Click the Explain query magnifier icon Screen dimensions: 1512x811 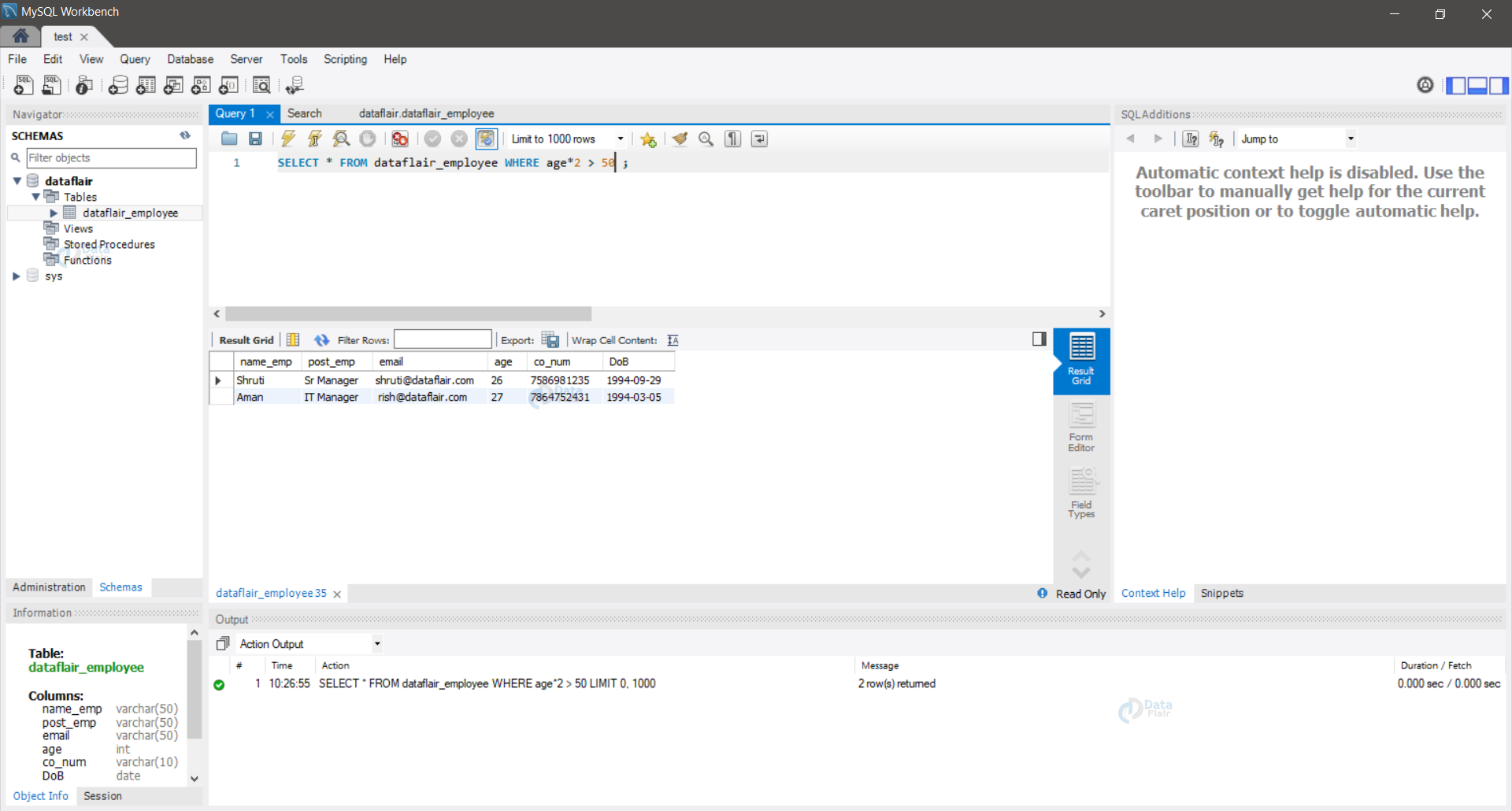coord(341,139)
